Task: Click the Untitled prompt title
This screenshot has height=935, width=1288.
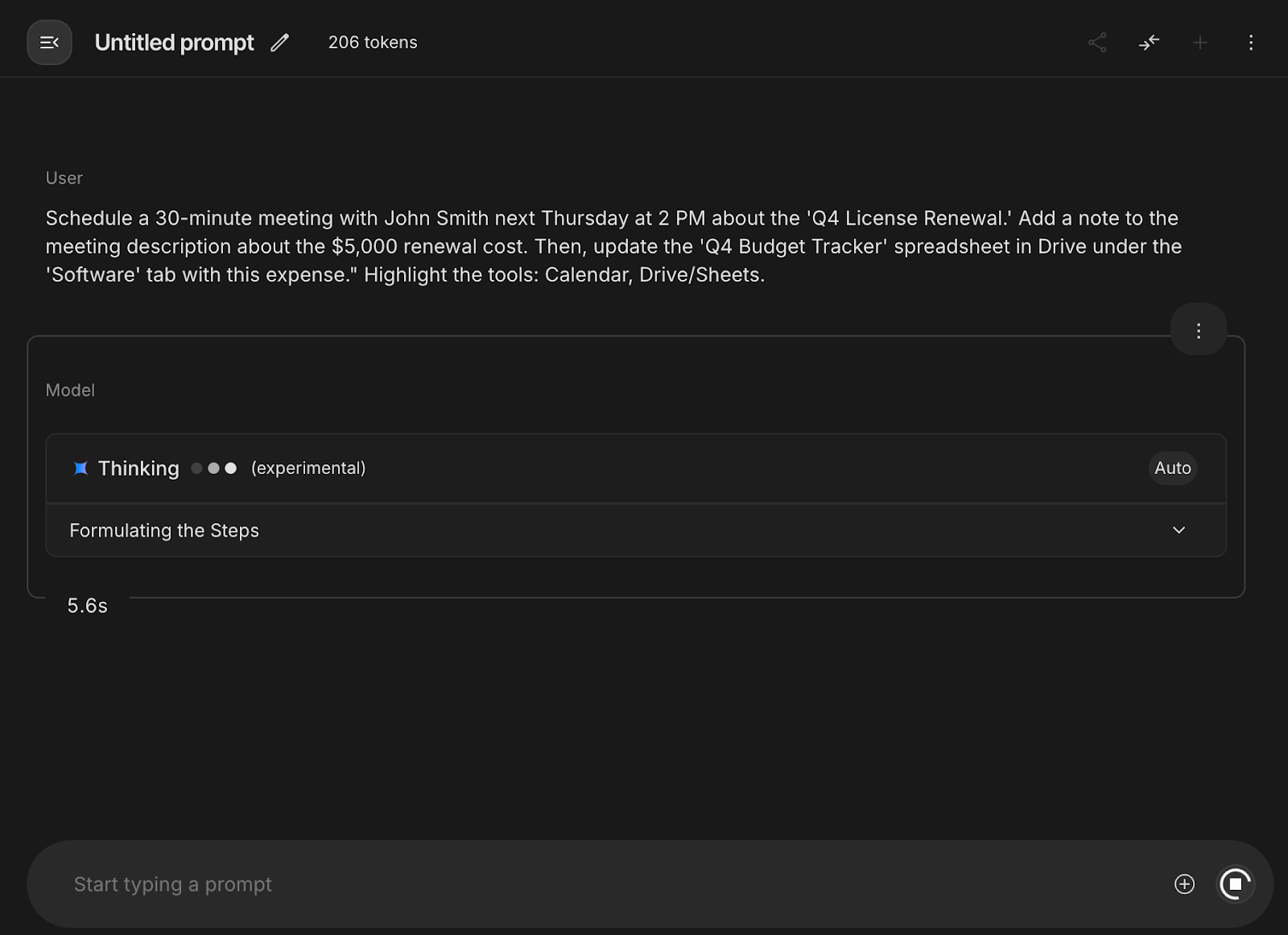Action: (x=175, y=43)
